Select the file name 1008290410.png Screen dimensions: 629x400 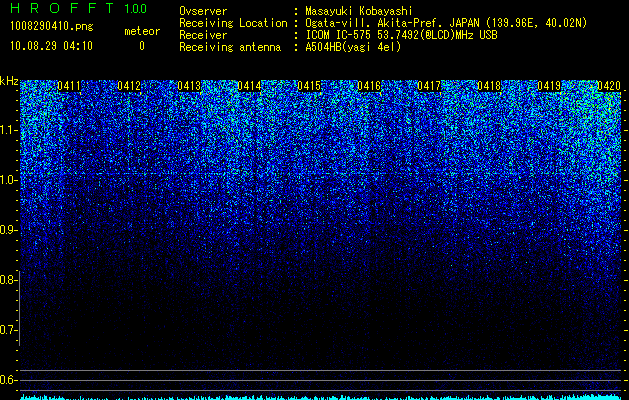[52, 26]
